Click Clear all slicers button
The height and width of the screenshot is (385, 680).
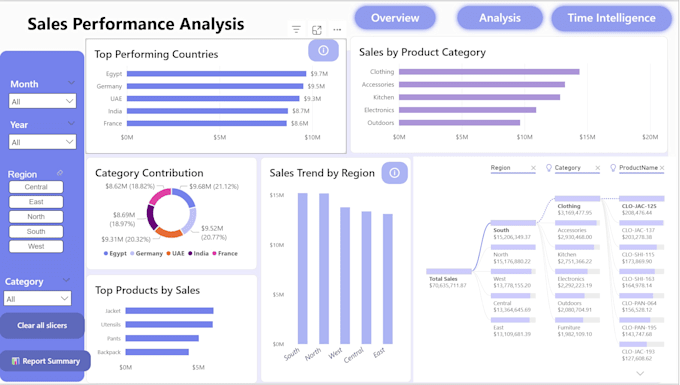click(42, 326)
